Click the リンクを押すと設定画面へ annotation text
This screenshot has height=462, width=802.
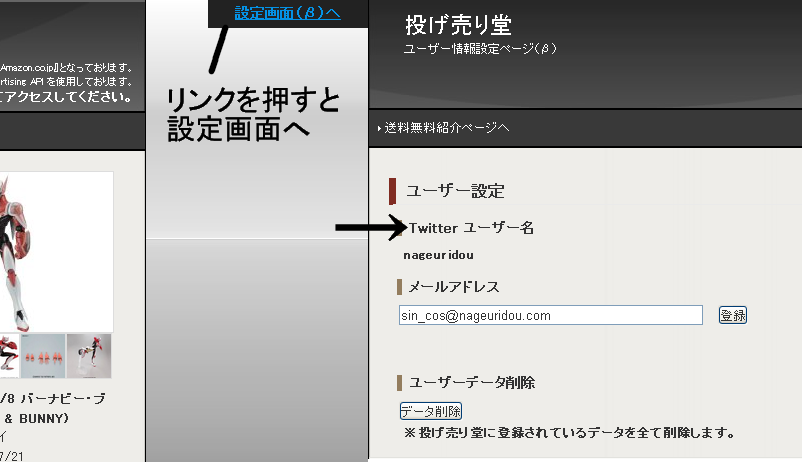(252, 114)
